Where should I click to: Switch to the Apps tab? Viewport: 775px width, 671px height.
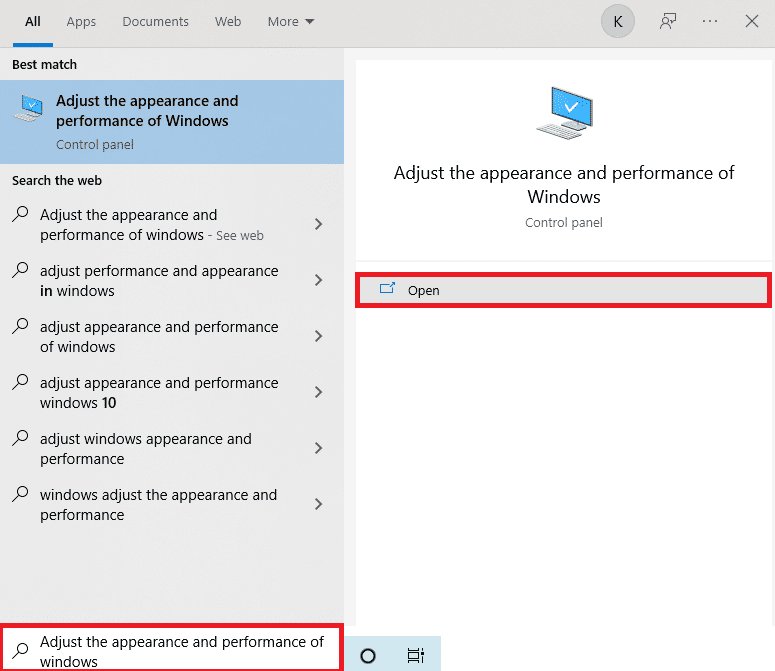coord(81,21)
